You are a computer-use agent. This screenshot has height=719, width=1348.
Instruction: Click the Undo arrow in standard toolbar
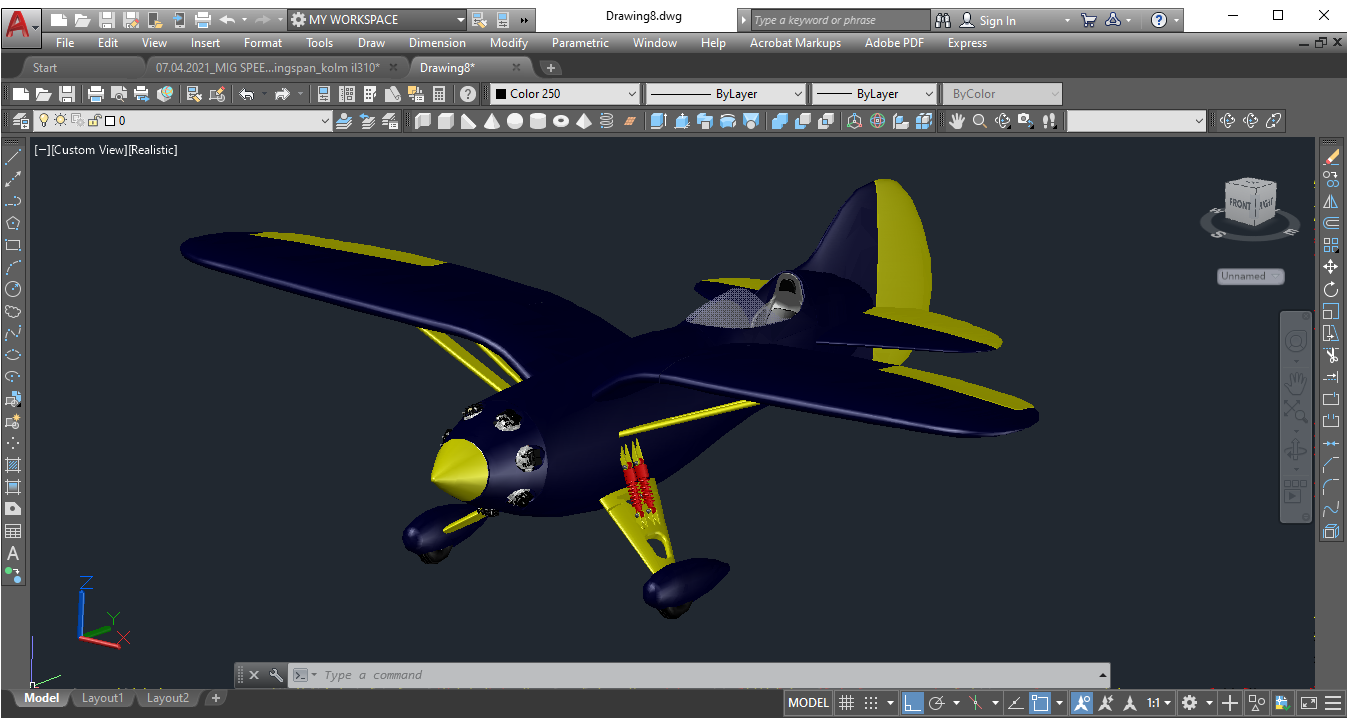[x=246, y=94]
